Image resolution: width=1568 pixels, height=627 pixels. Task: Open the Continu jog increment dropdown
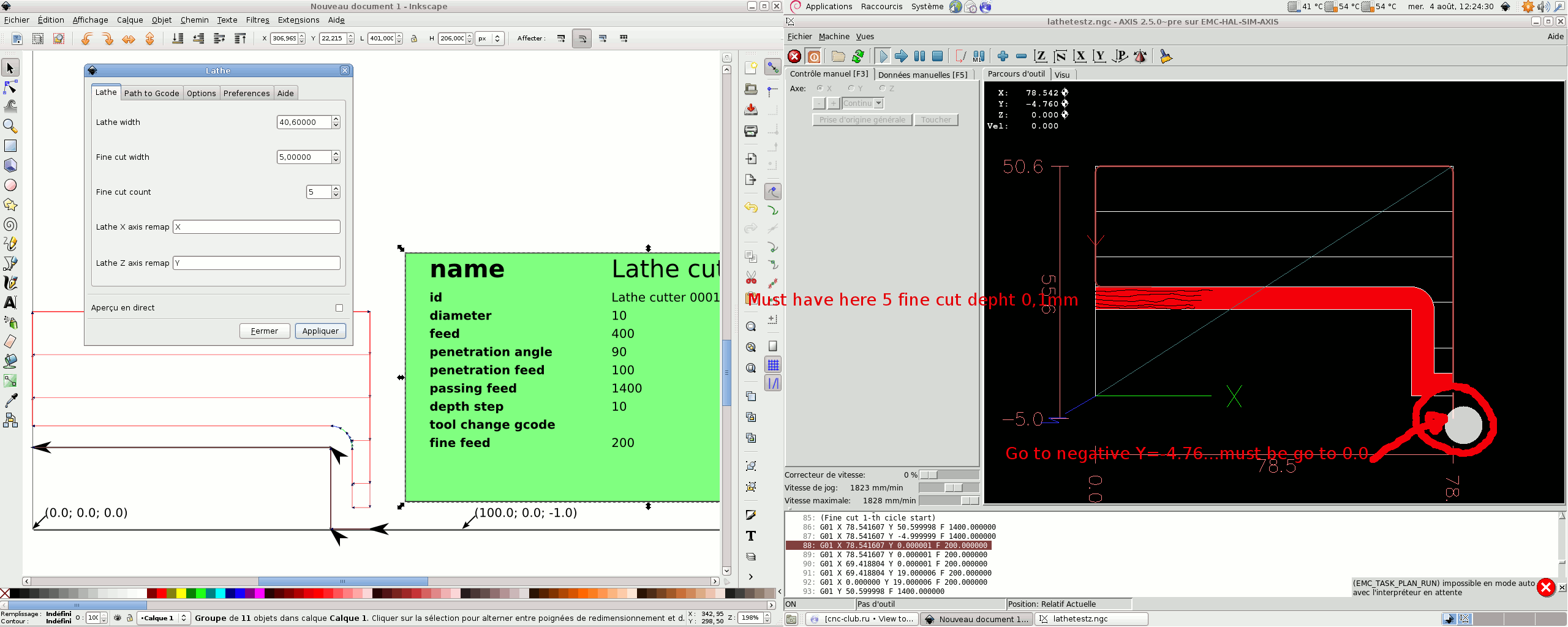point(878,103)
